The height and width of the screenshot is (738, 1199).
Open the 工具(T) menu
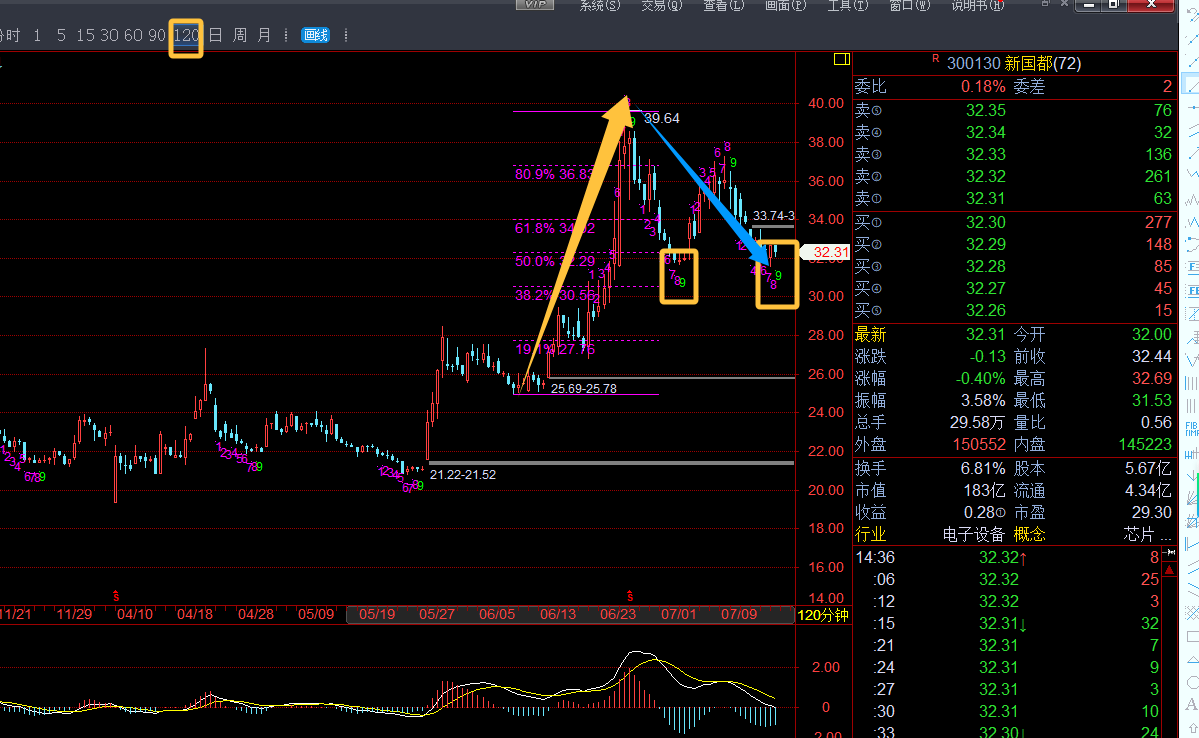point(847,5)
